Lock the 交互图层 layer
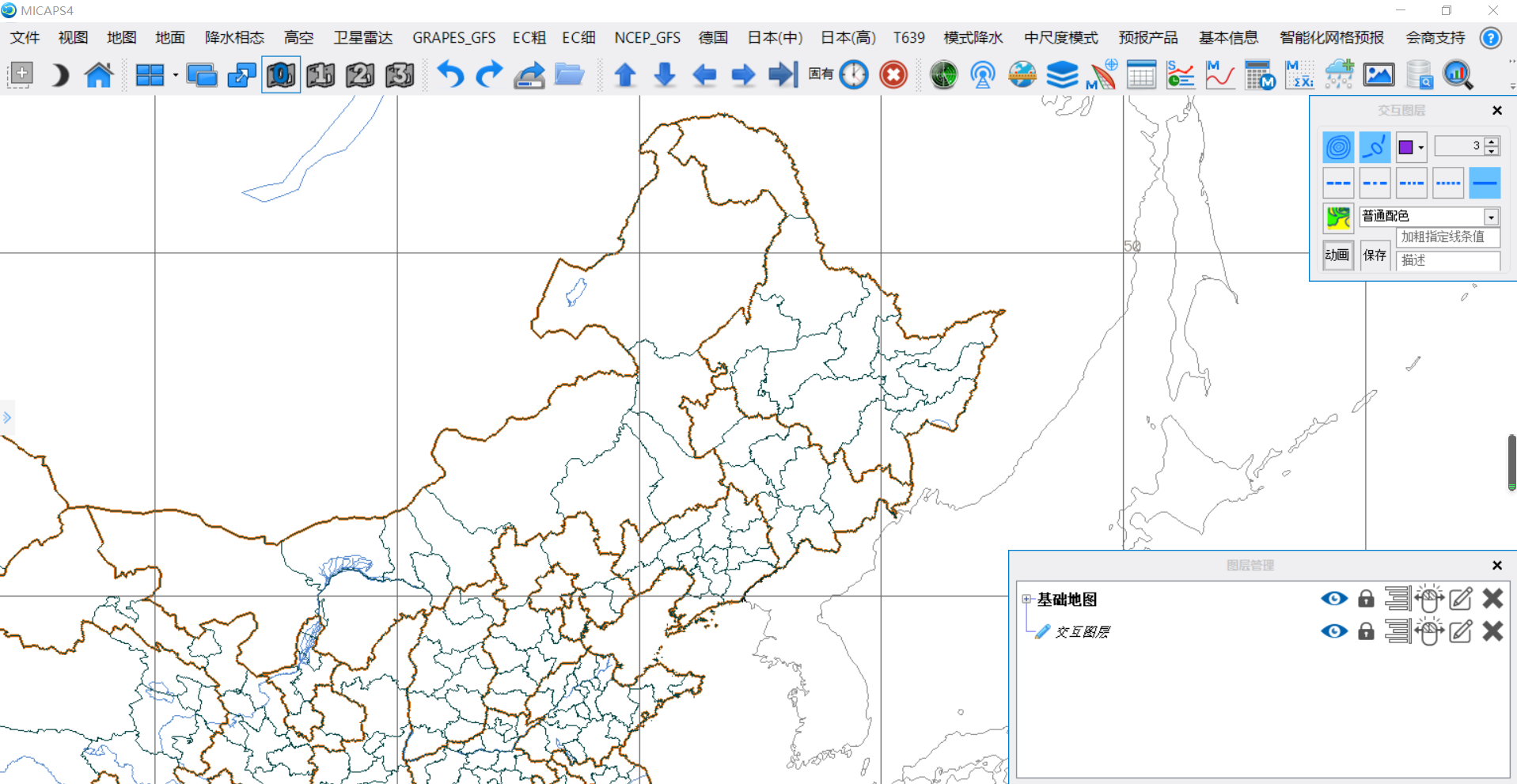Viewport: 1517px width, 784px height. (x=1367, y=631)
